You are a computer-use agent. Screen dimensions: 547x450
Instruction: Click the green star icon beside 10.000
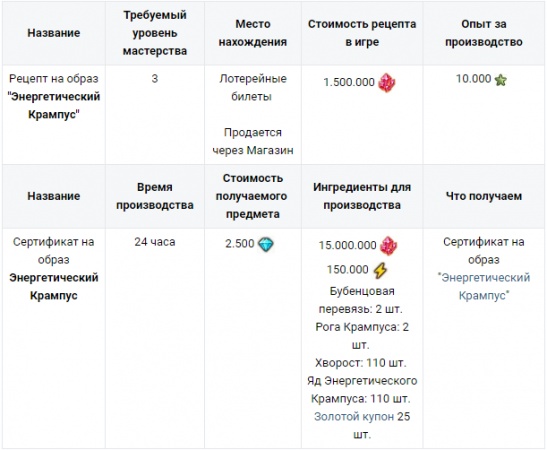501,80
